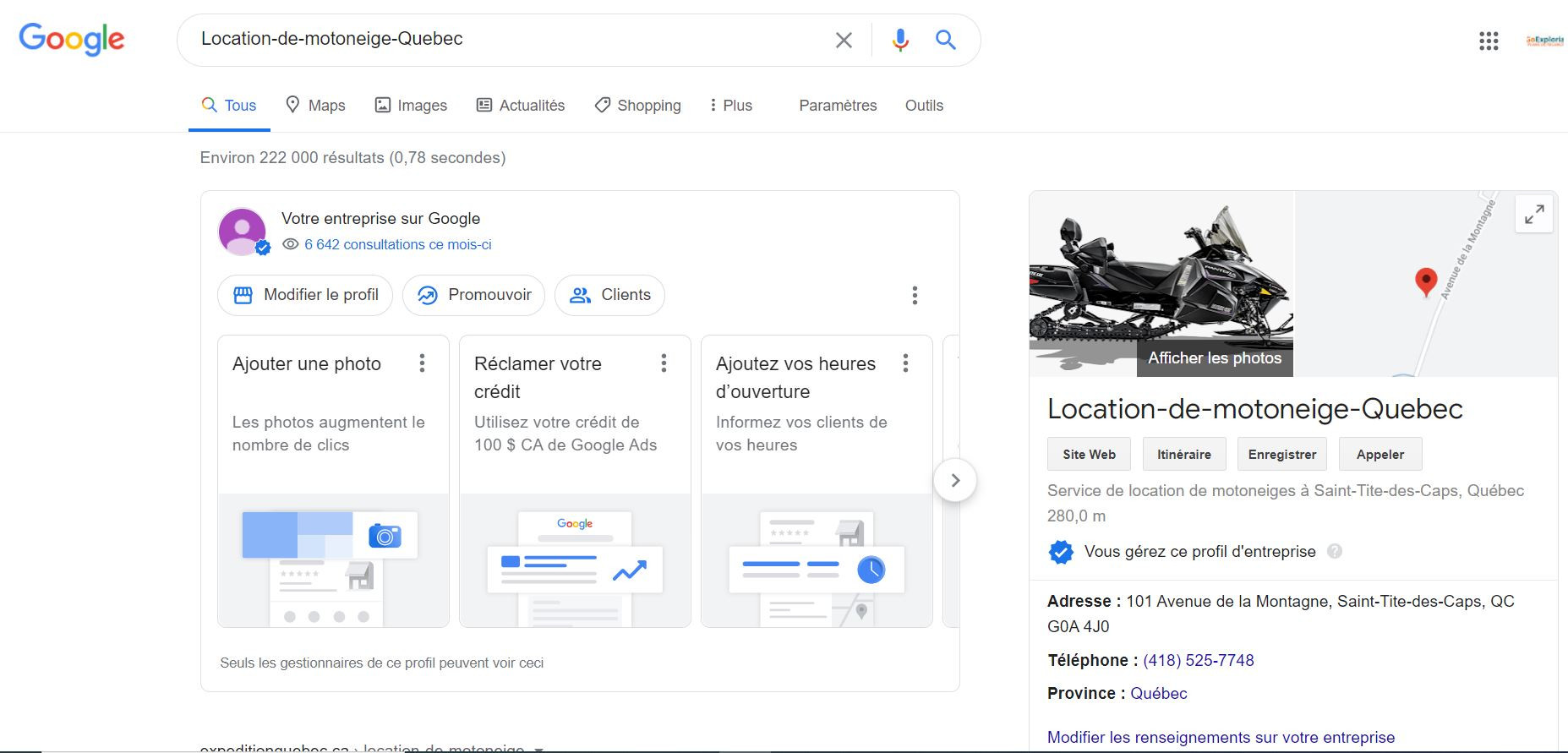Expand the map with the arrows icon

click(x=1534, y=215)
